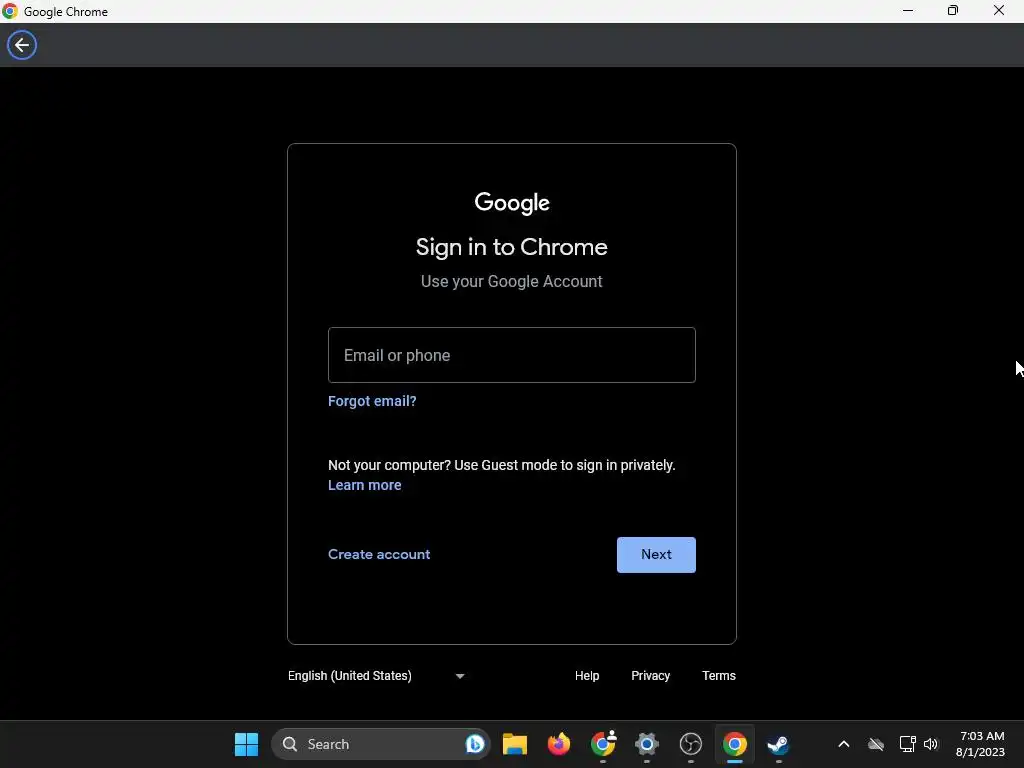This screenshot has width=1024, height=768.
Task: Open the Help link
Action: 586,676
